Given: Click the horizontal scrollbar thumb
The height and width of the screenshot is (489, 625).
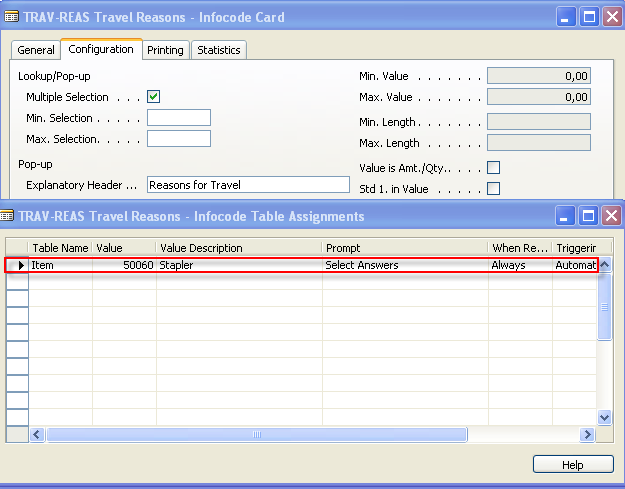Looking at the screenshot, I should pyautogui.click(x=257, y=434).
